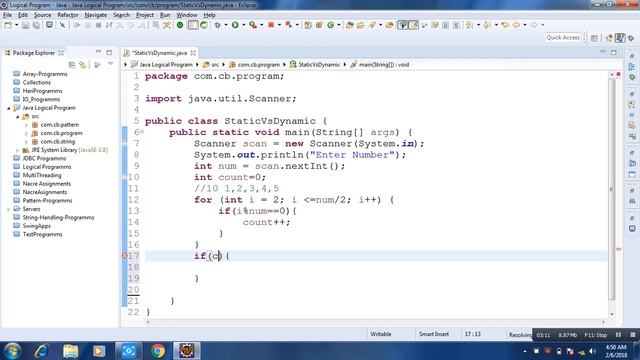Click the volume icon in system tray
Screen dimensions: 640x360
point(592,351)
